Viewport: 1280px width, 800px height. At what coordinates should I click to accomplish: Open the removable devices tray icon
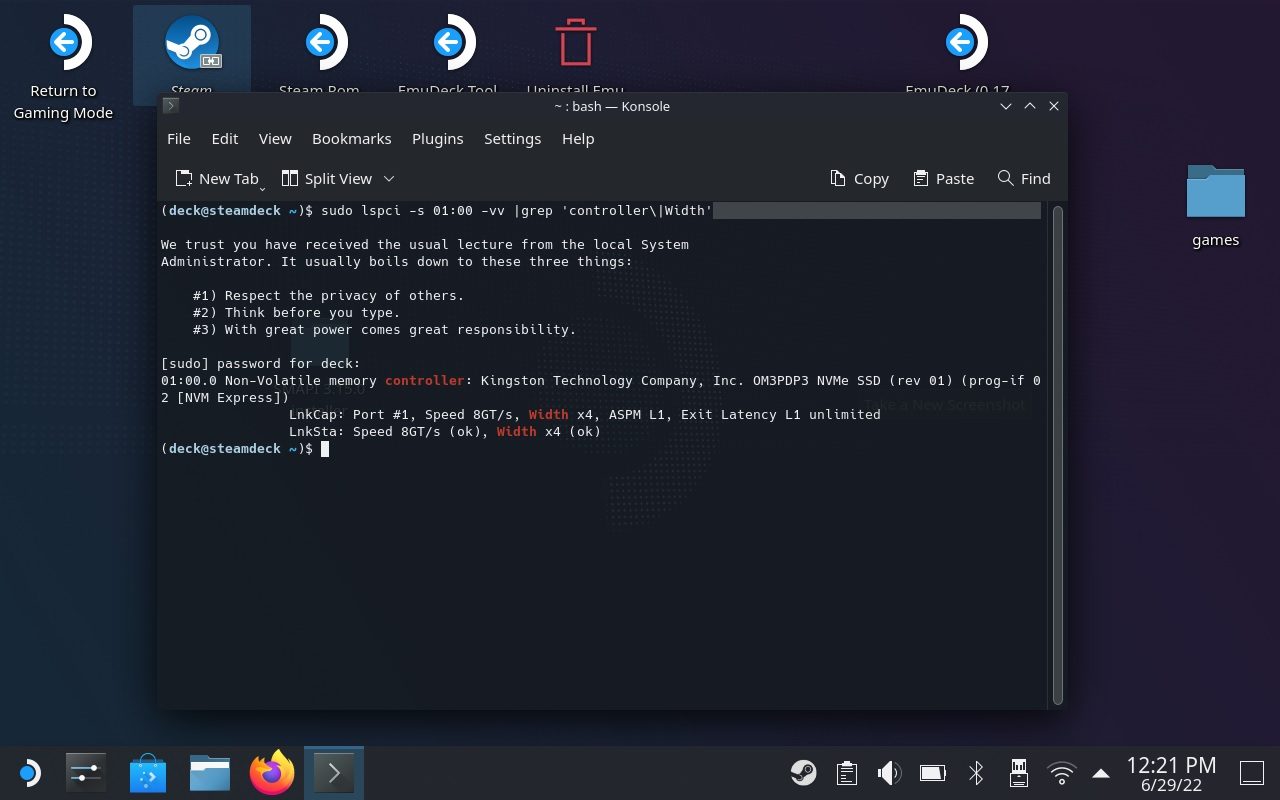coord(1019,773)
